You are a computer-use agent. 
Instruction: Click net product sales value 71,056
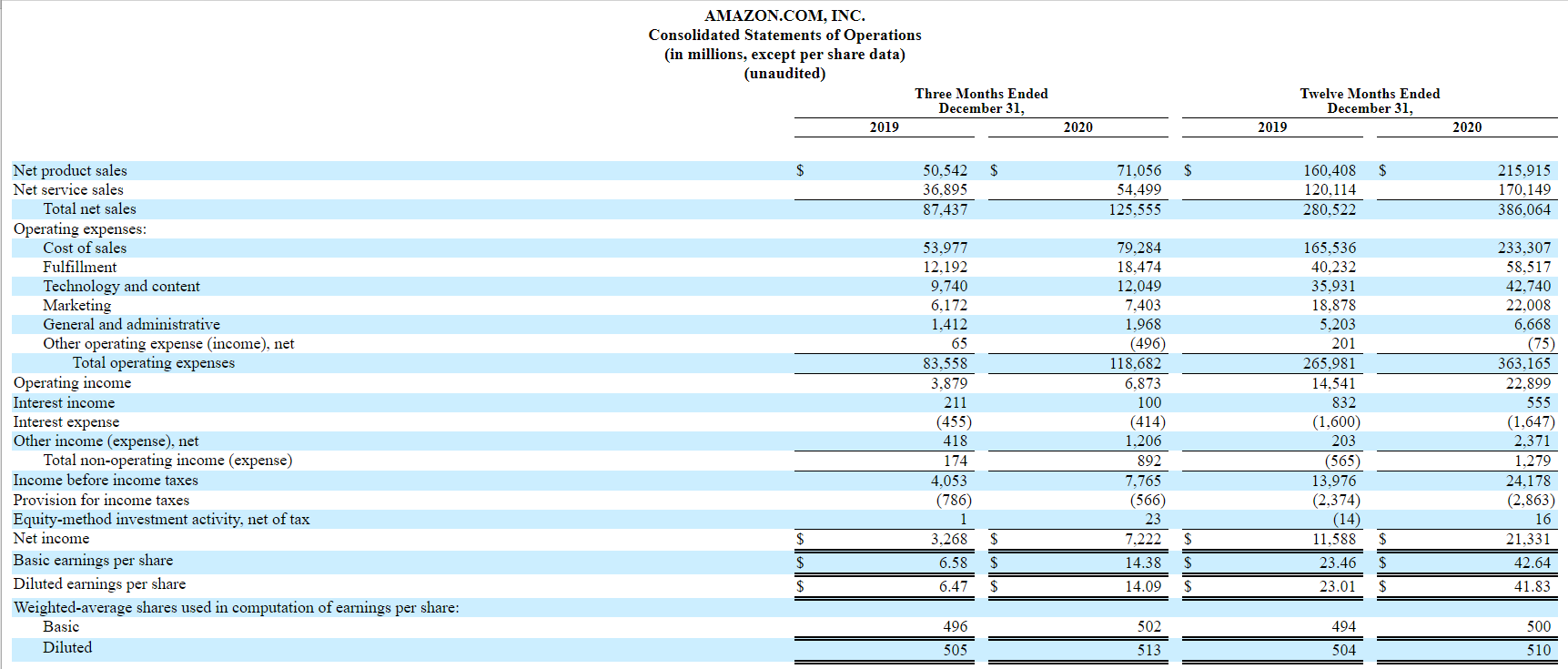[1138, 170]
